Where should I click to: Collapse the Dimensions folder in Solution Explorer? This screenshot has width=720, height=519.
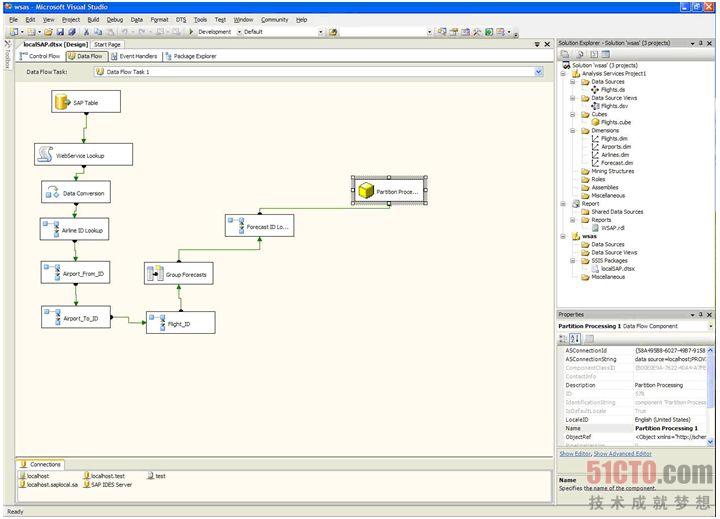click(573, 130)
